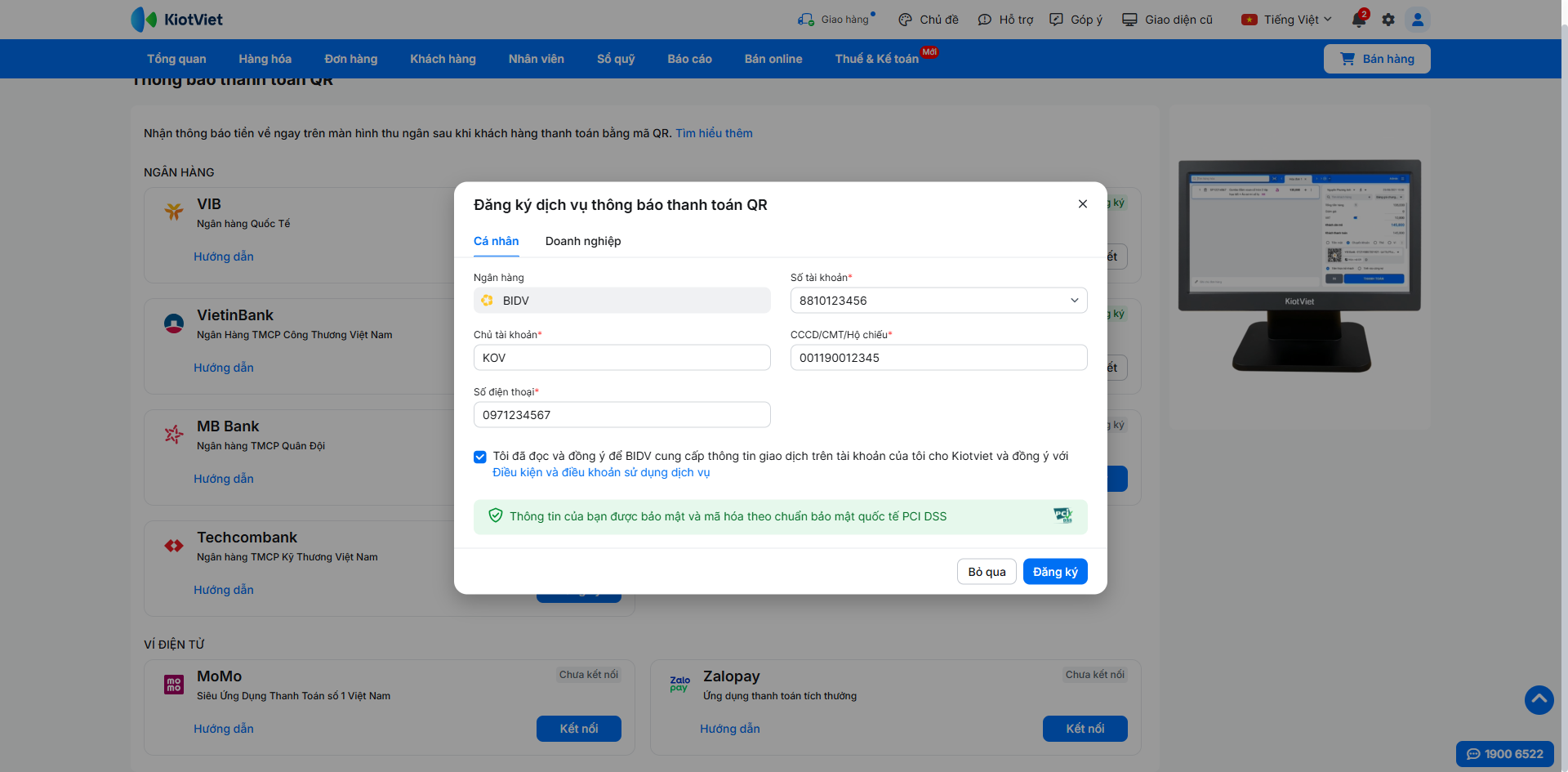Click the BIDV Ngân hàng field
The image size is (1568, 772).
pos(622,301)
